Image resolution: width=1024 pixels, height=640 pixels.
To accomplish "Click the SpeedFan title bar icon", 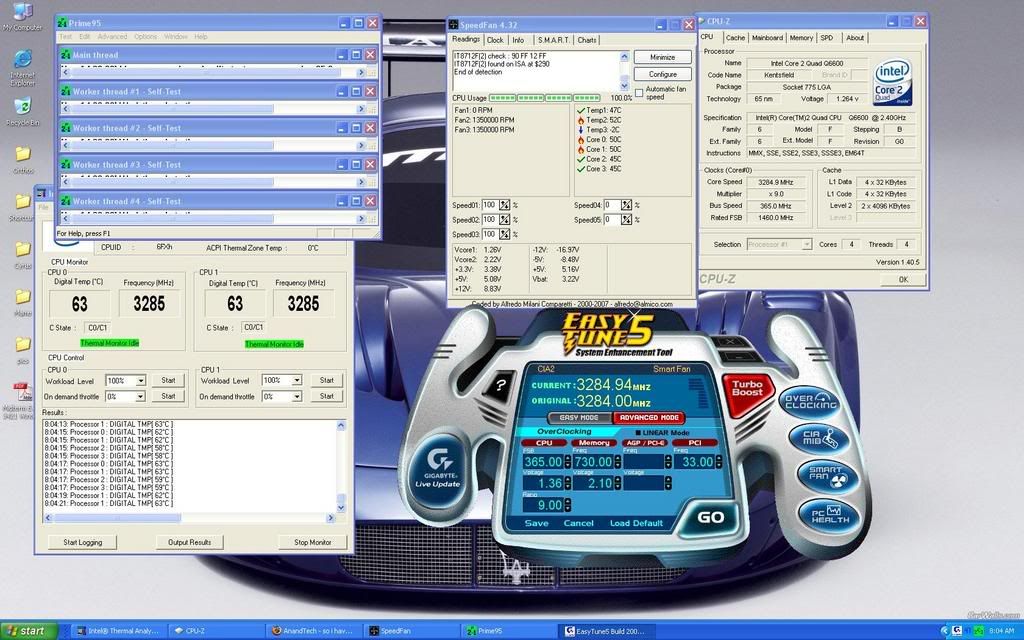I will (x=453, y=25).
